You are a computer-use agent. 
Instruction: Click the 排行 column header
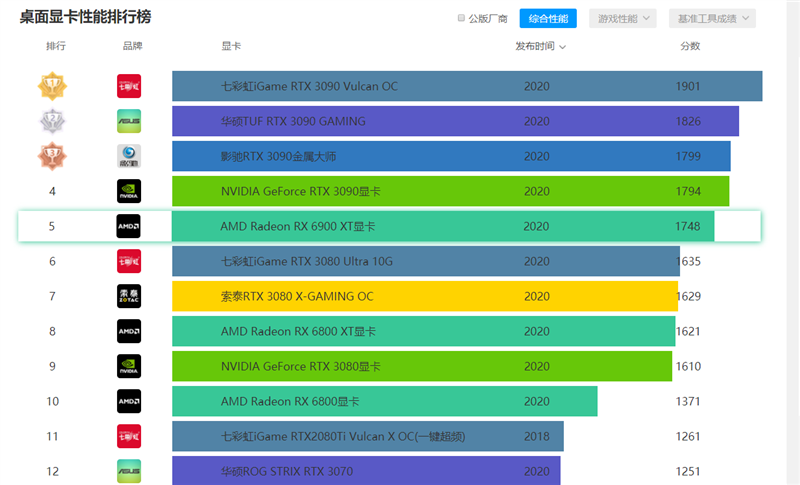tap(56, 46)
